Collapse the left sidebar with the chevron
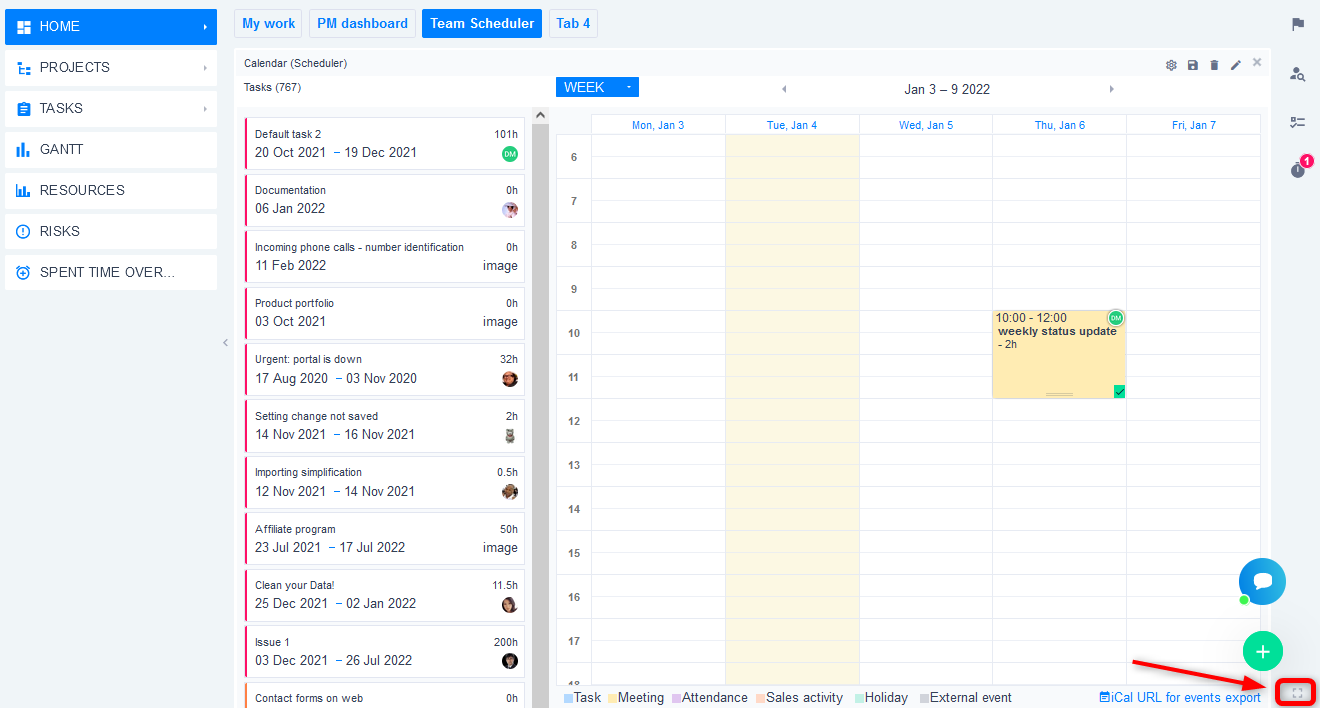This screenshot has width=1320, height=708. [x=225, y=343]
